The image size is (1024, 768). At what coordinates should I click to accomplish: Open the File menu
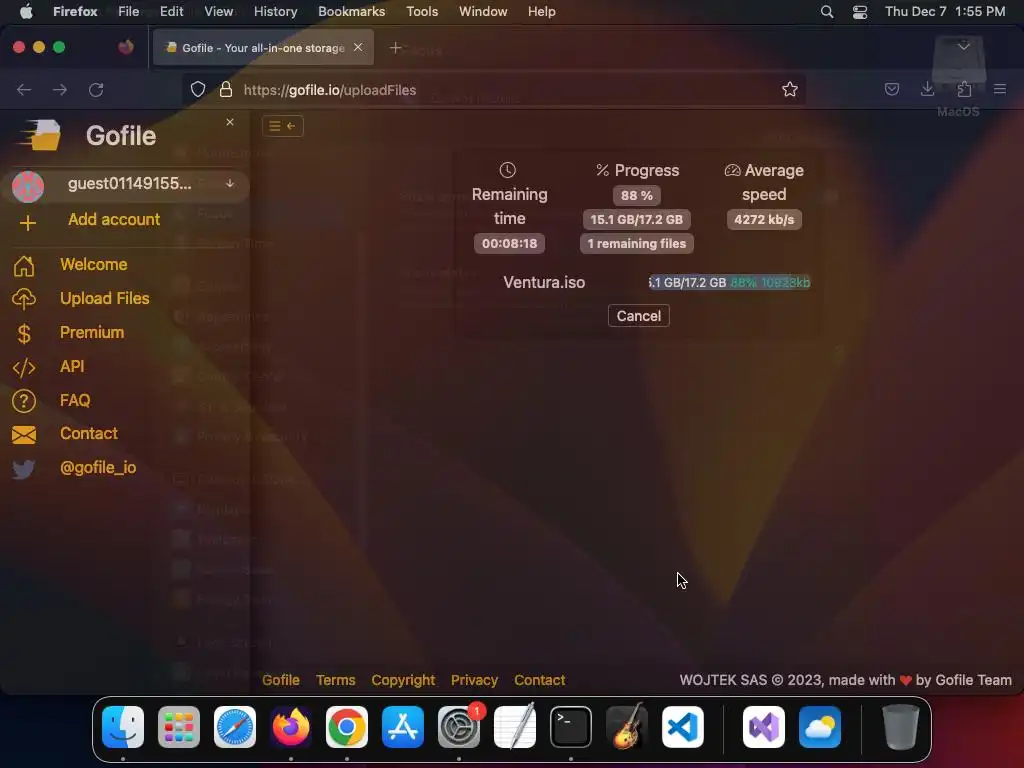(x=128, y=12)
